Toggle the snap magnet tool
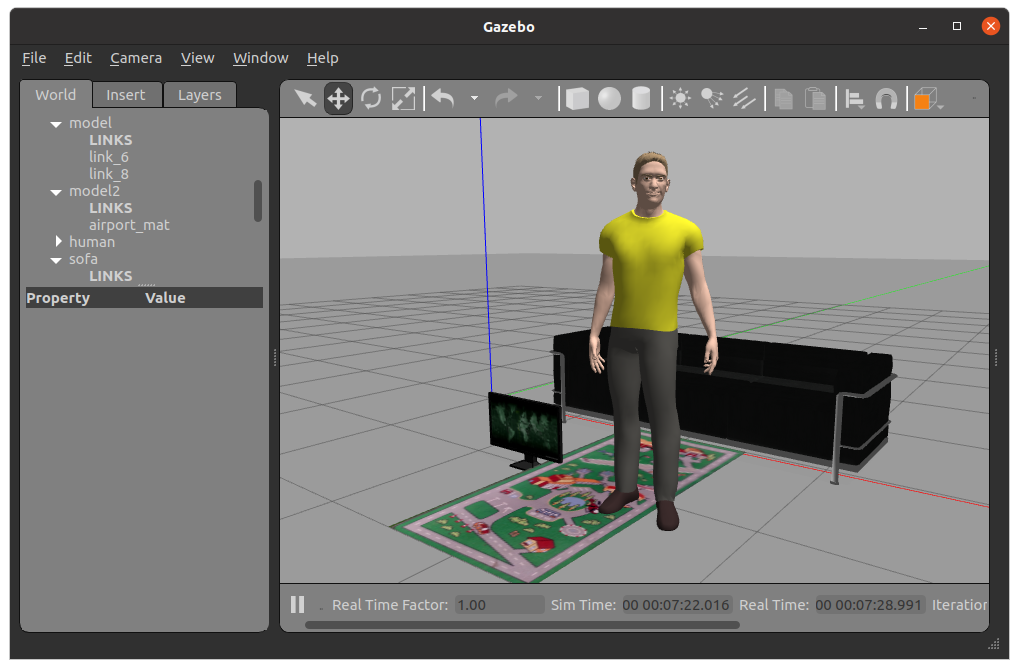The image size is (1019, 669). [x=886, y=99]
